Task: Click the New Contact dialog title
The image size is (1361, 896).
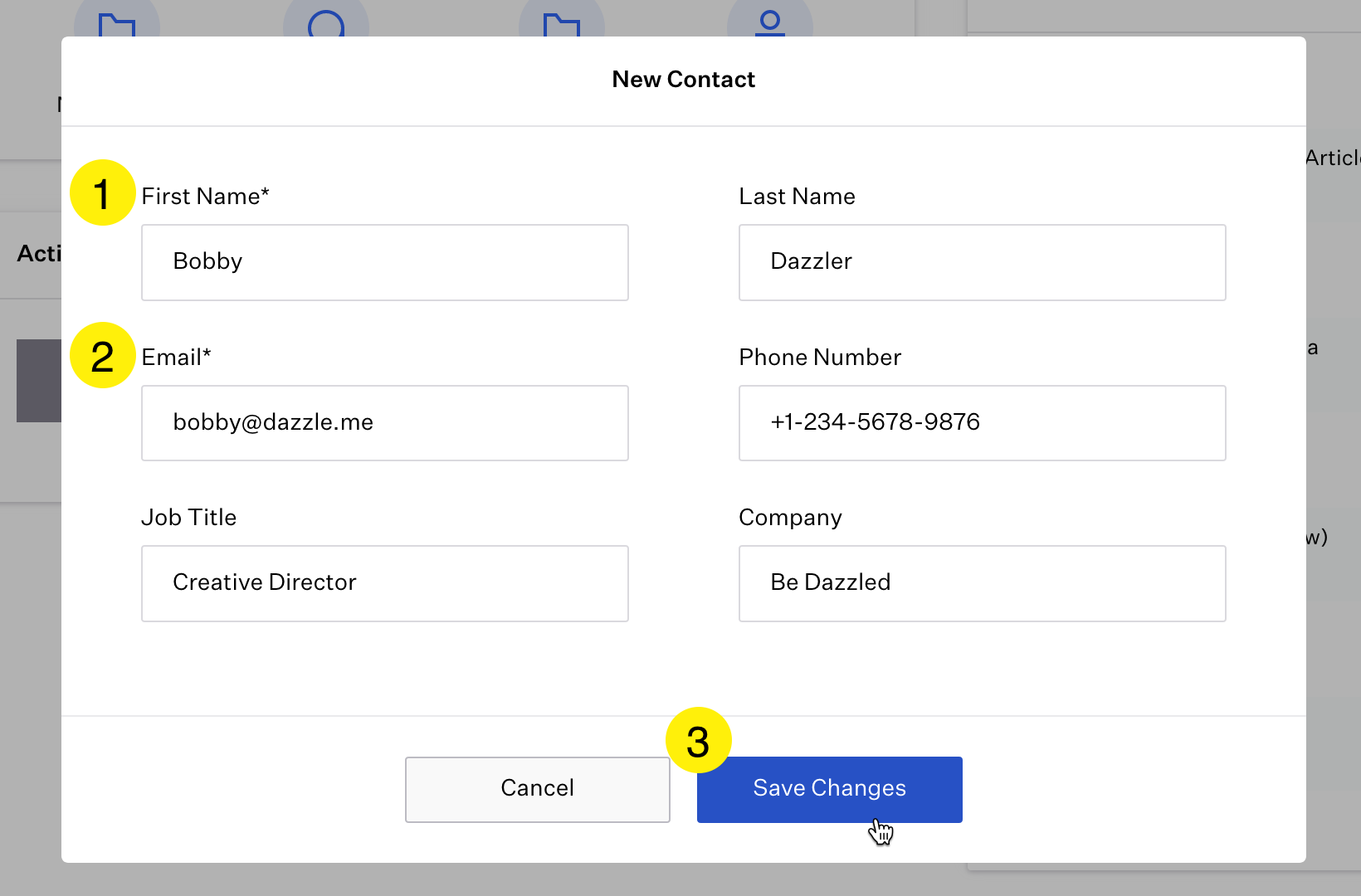Action: click(x=683, y=79)
